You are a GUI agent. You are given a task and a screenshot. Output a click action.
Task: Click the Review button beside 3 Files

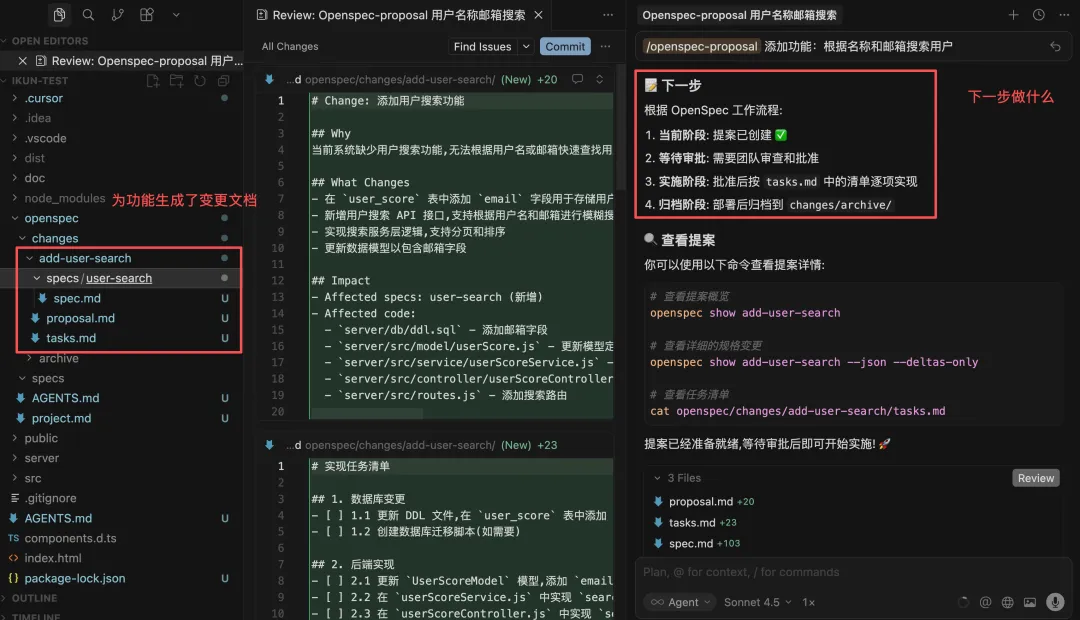1035,478
